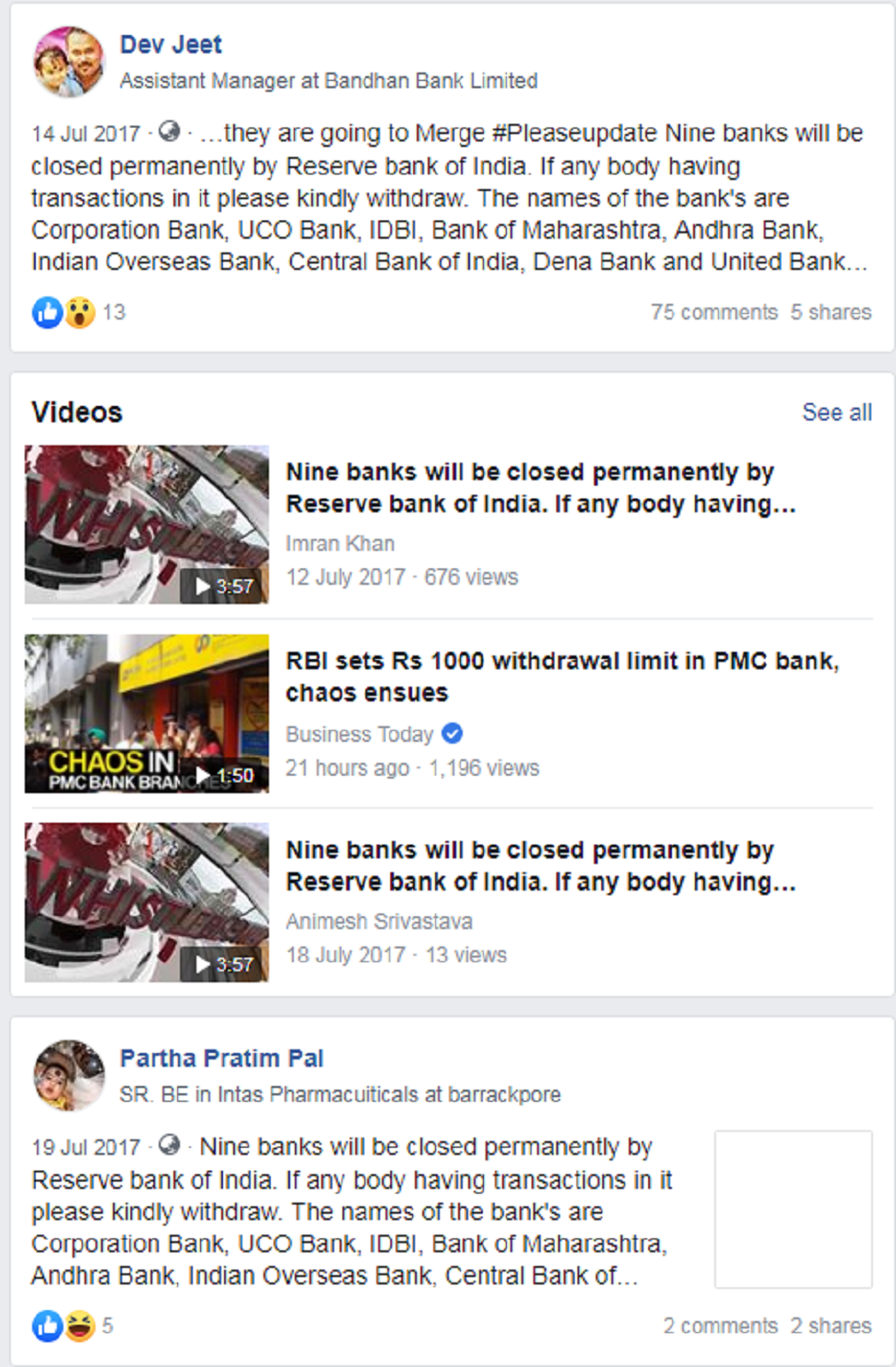Screen dimensions: 896x1367
Task: Play the PMC bank chaos video thumbnail
Action: click(147, 713)
